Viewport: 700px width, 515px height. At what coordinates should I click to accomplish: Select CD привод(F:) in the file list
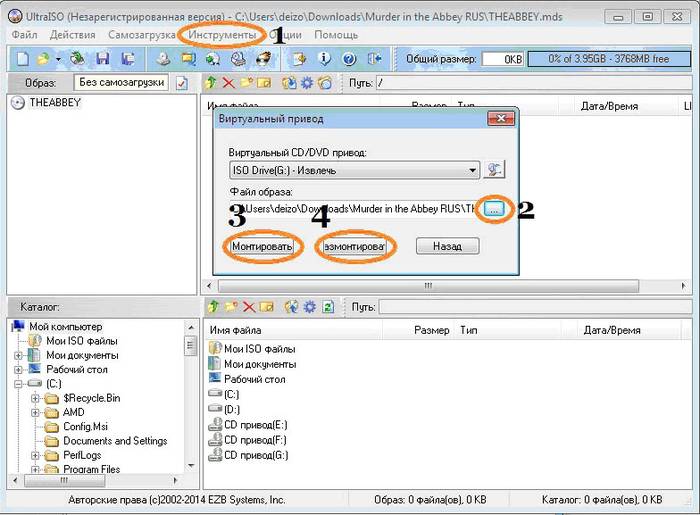(x=255, y=440)
